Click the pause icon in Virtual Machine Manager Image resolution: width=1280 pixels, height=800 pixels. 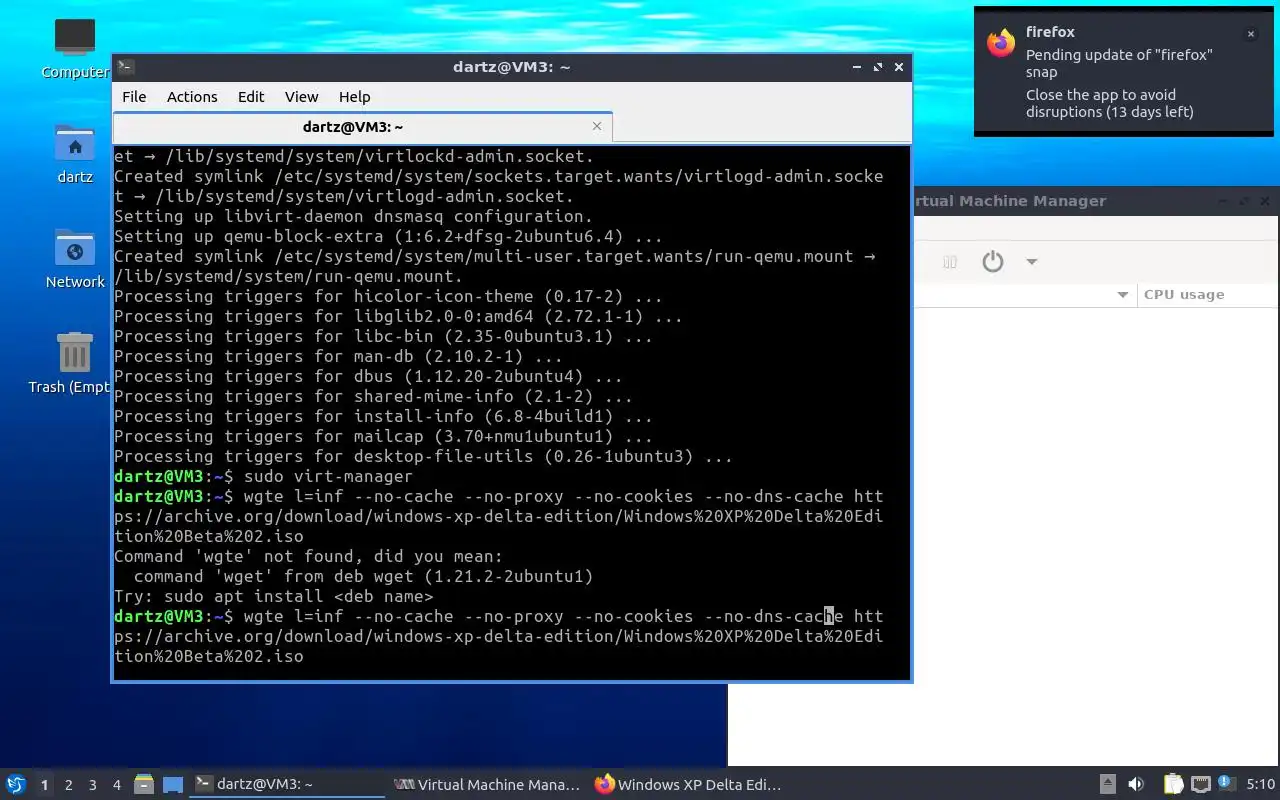(x=950, y=262)
